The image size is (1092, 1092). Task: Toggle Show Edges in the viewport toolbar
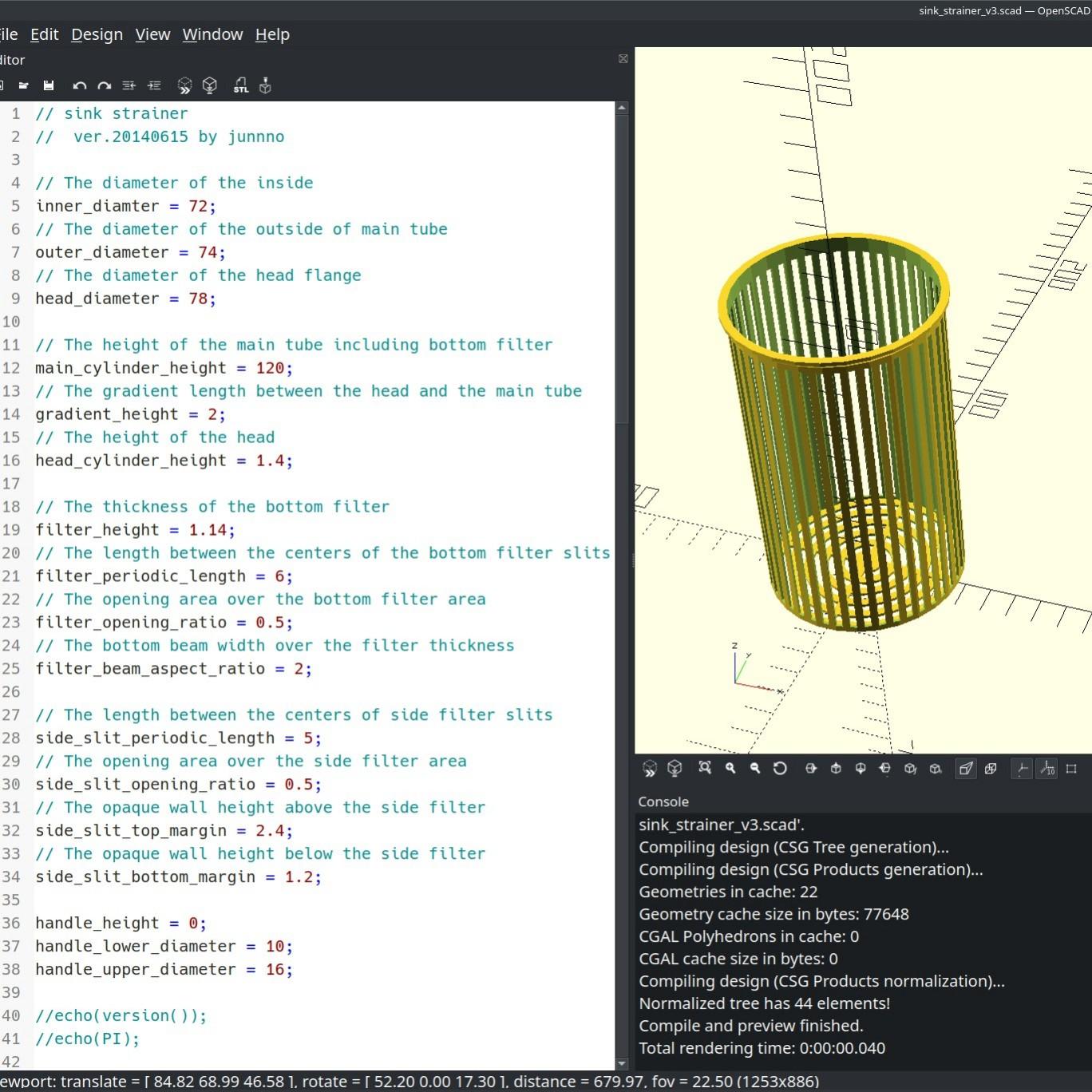tap(1071, 768)
